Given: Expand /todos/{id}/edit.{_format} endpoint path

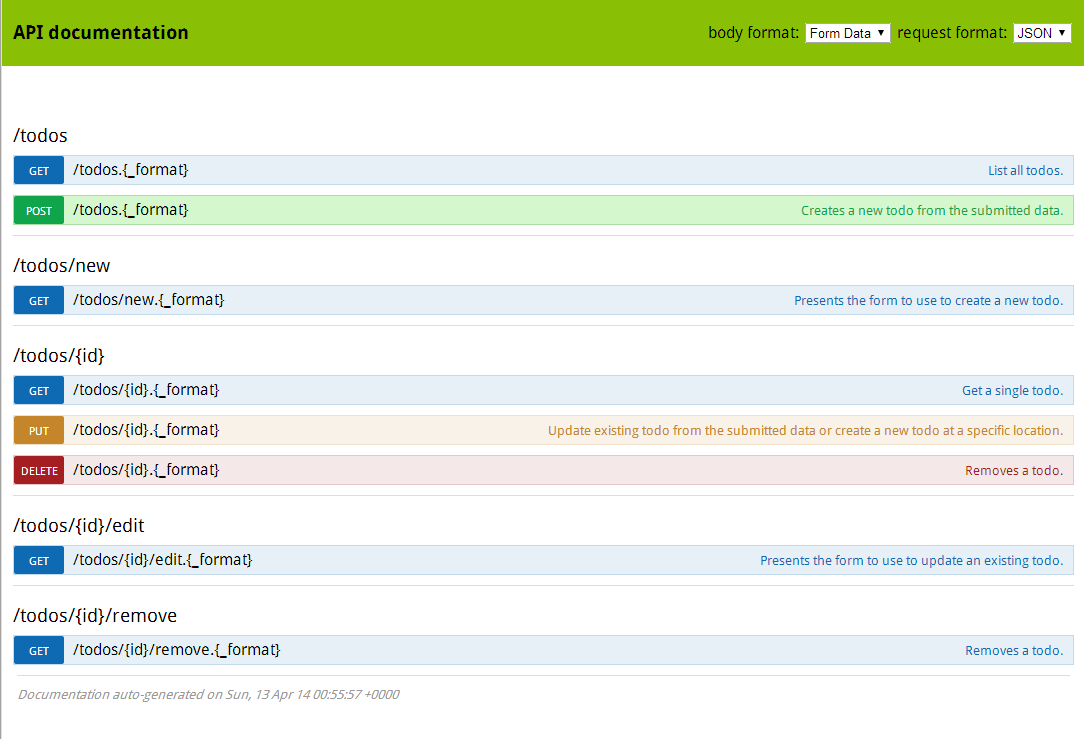Looking at the screenshot, I should click(x=162, y=560).
